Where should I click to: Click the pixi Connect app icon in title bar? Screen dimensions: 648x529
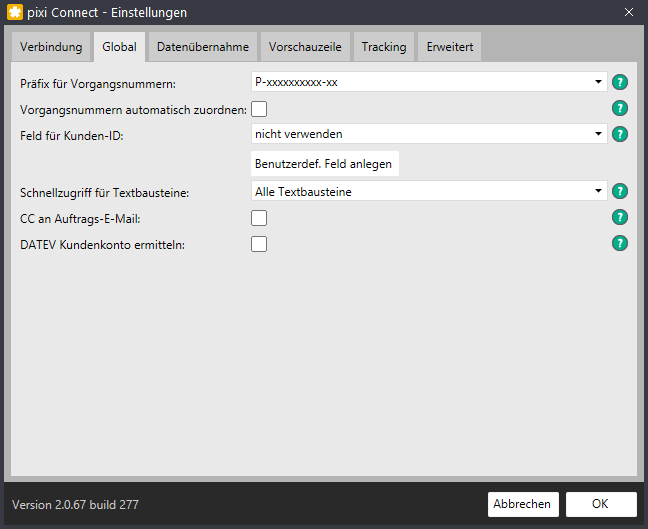15,12
